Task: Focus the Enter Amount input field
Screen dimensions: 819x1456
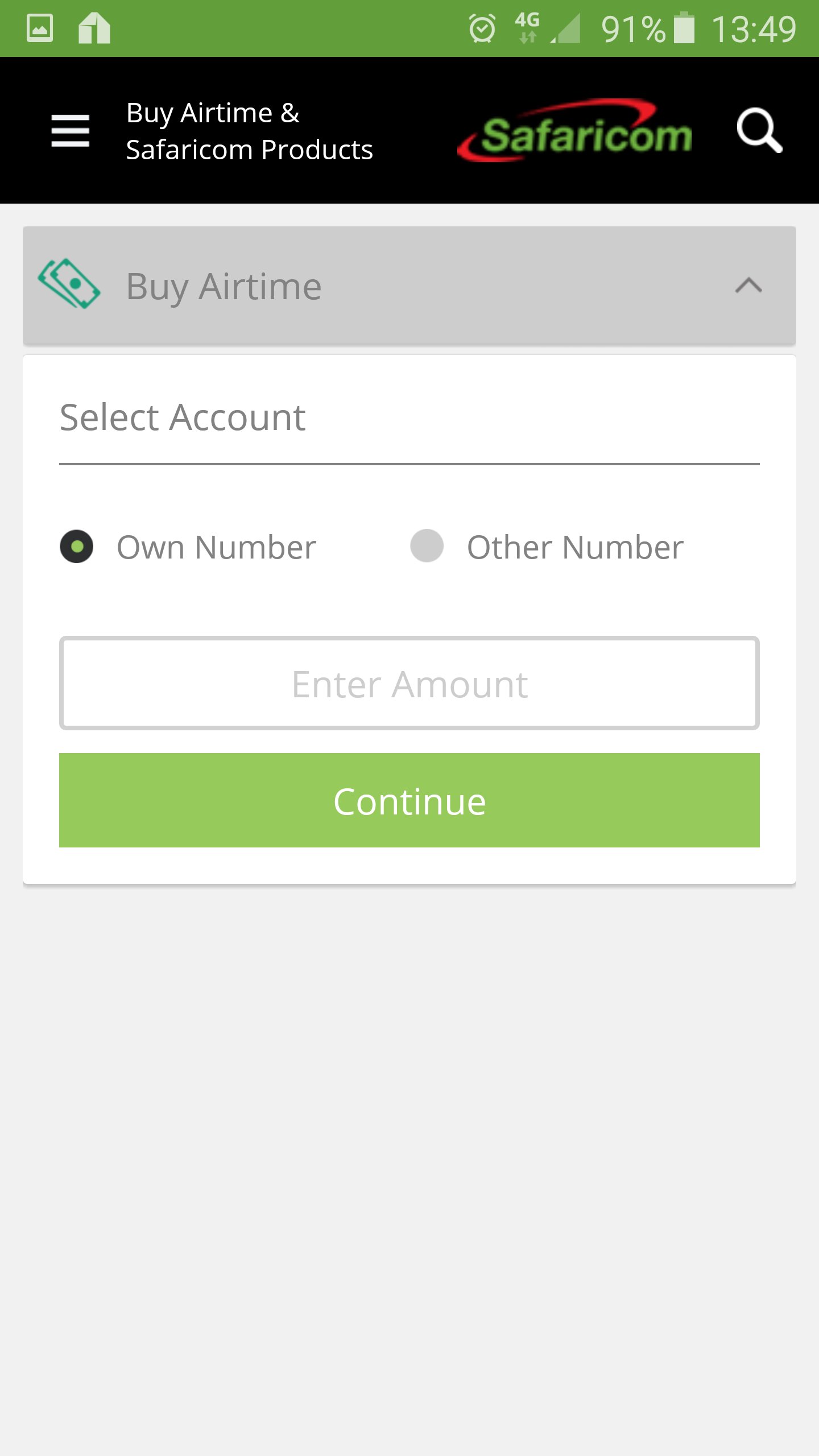Action: (x=409, y=683)
